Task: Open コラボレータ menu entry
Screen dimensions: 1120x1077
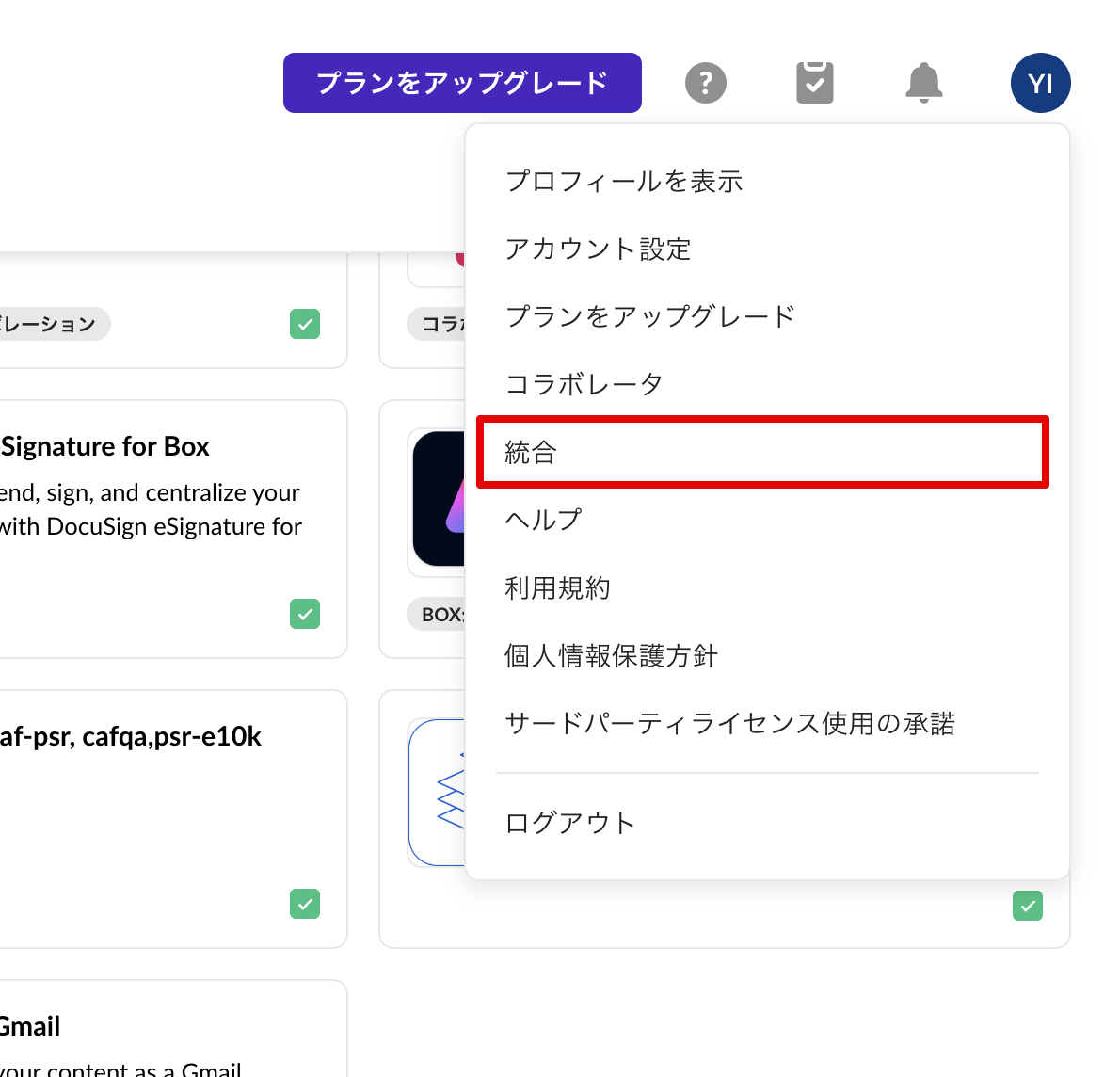Action: 584,384
